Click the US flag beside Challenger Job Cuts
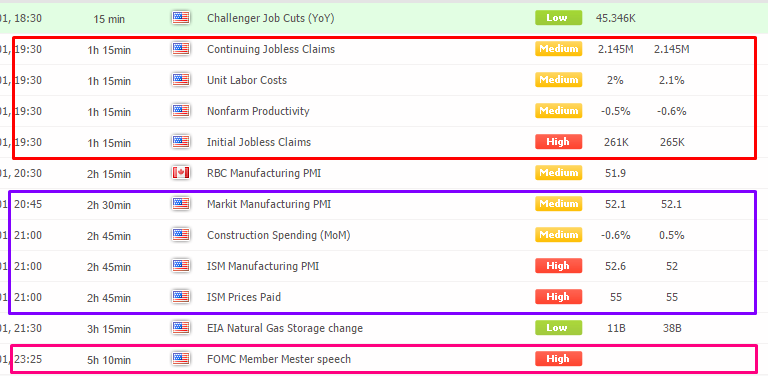The height and width of the screenshot is (376, 768). pyautogui.click(x=181, y=18)
